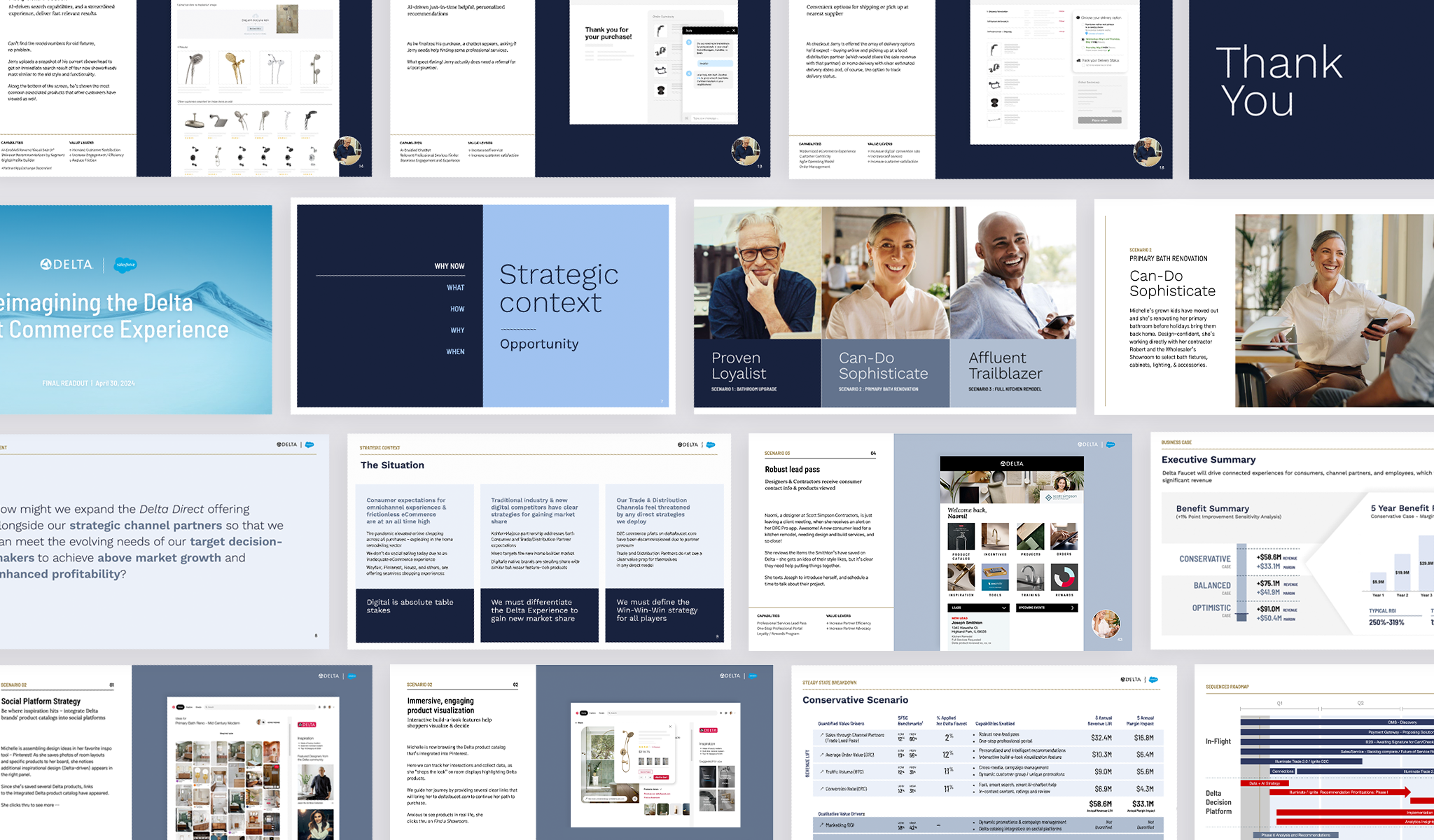Image resolution: width=1434 pixels, height=840 pixels.
Task: Click the Place order button
Action: (1099, 120)
